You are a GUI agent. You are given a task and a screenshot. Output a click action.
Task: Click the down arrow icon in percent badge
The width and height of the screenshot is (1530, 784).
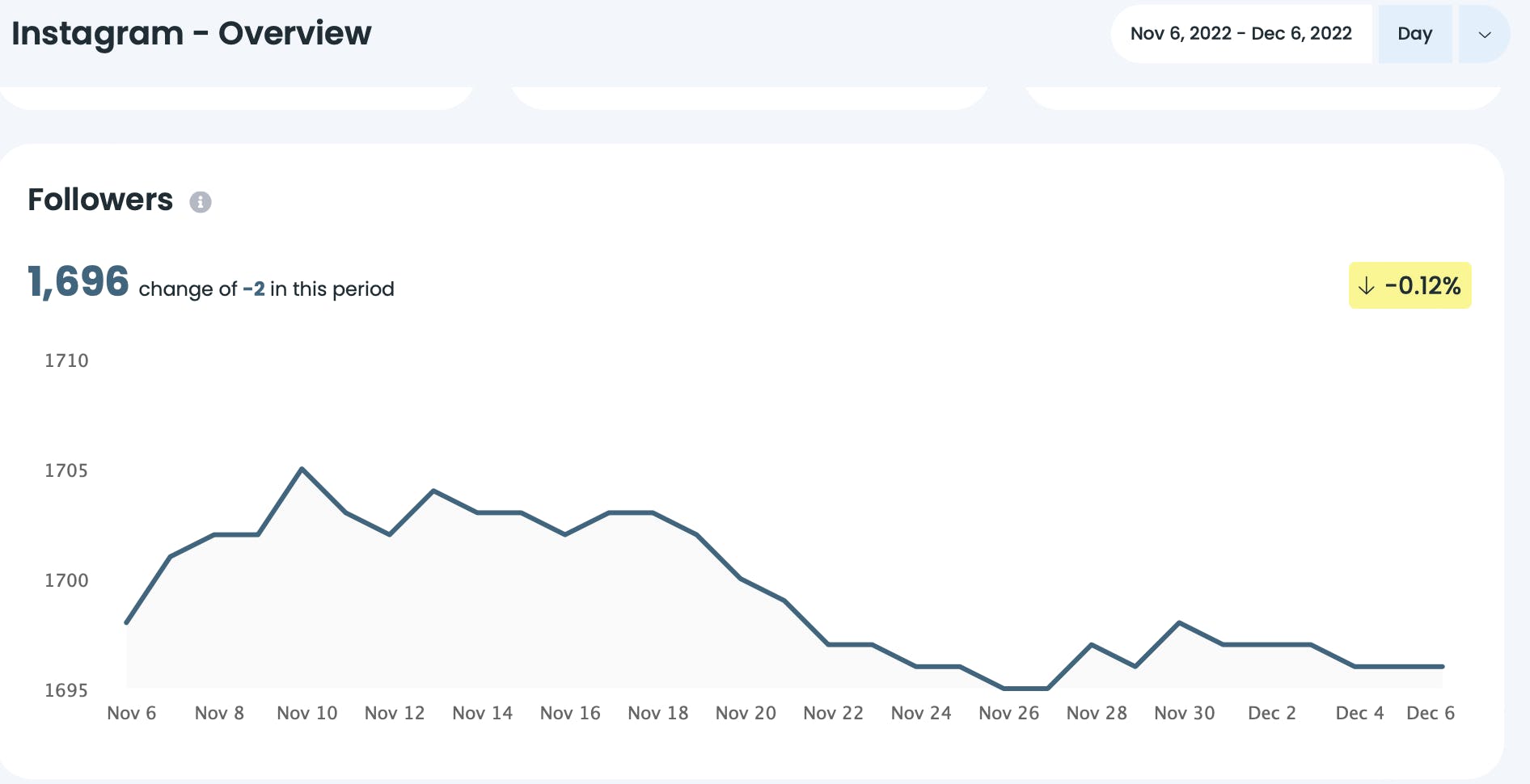pyautogui.click(x=1366, y=286)
